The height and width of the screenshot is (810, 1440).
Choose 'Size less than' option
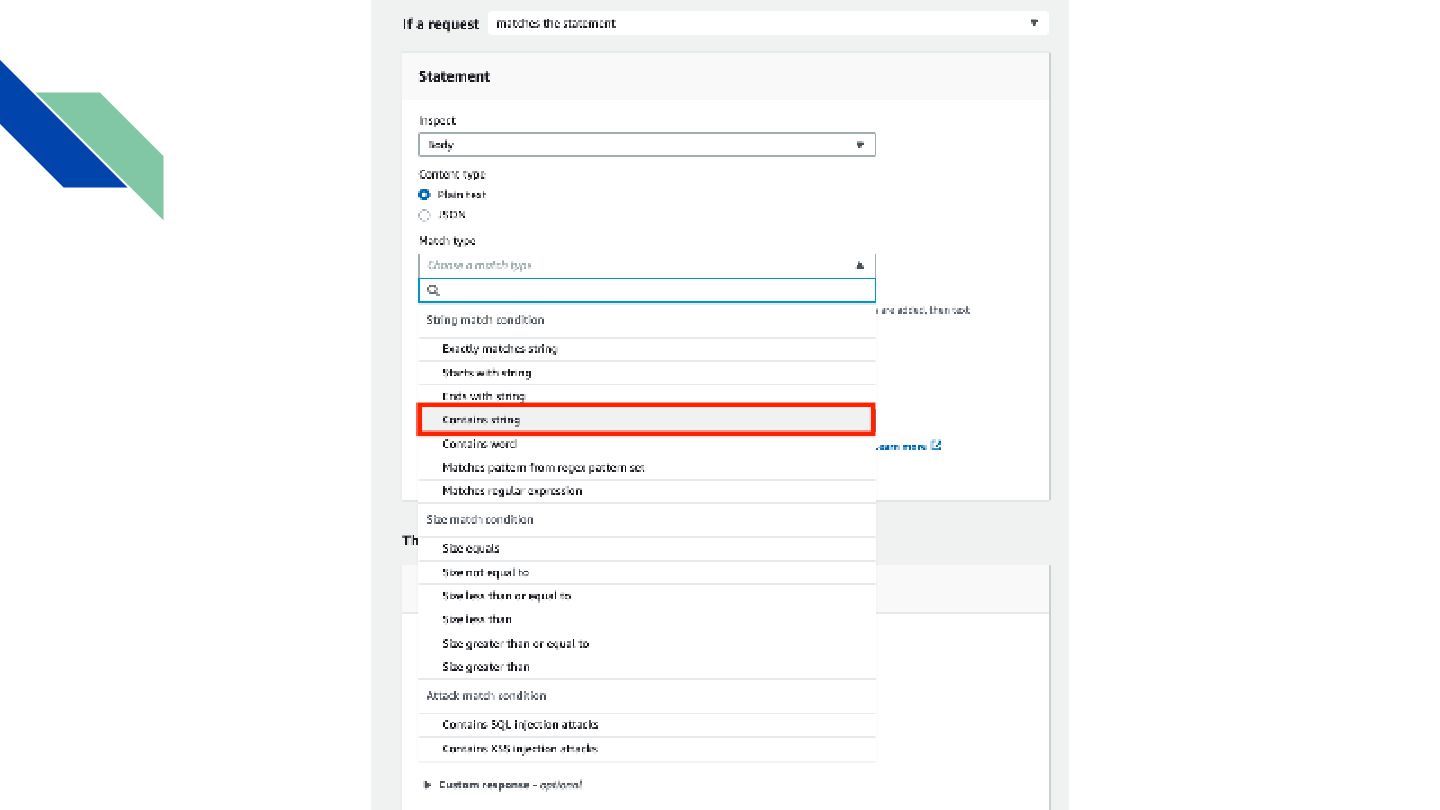(647, 620)
